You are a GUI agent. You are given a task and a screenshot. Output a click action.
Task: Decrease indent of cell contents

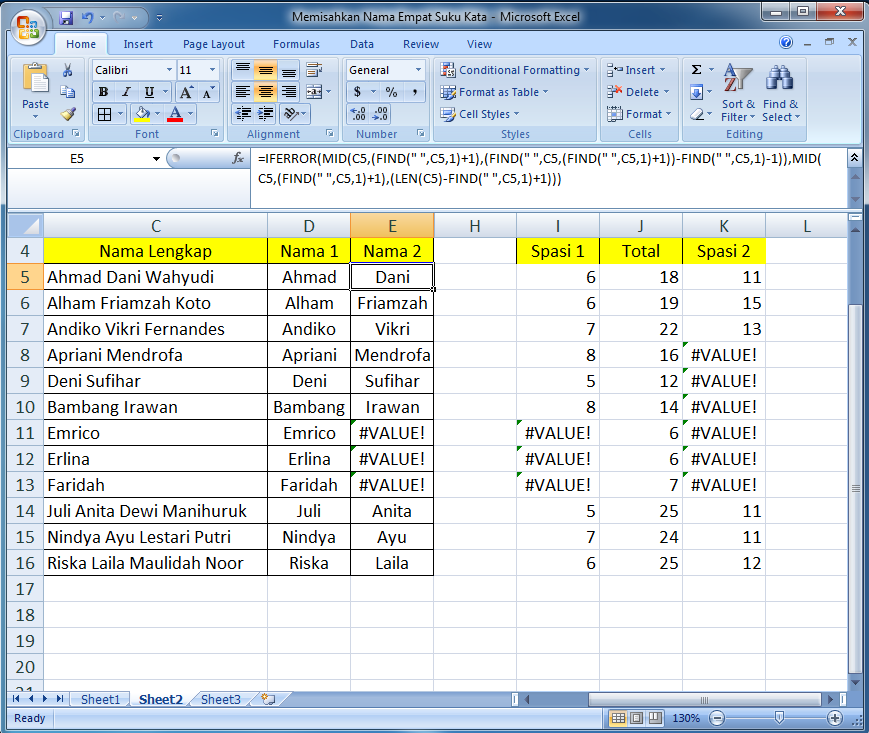click(x=243, y=114)
